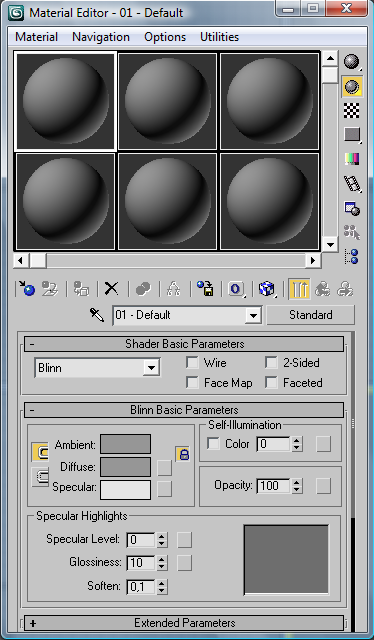Click the Opacity map button
This screenshot has height=640, width=374.
point(323,486)
